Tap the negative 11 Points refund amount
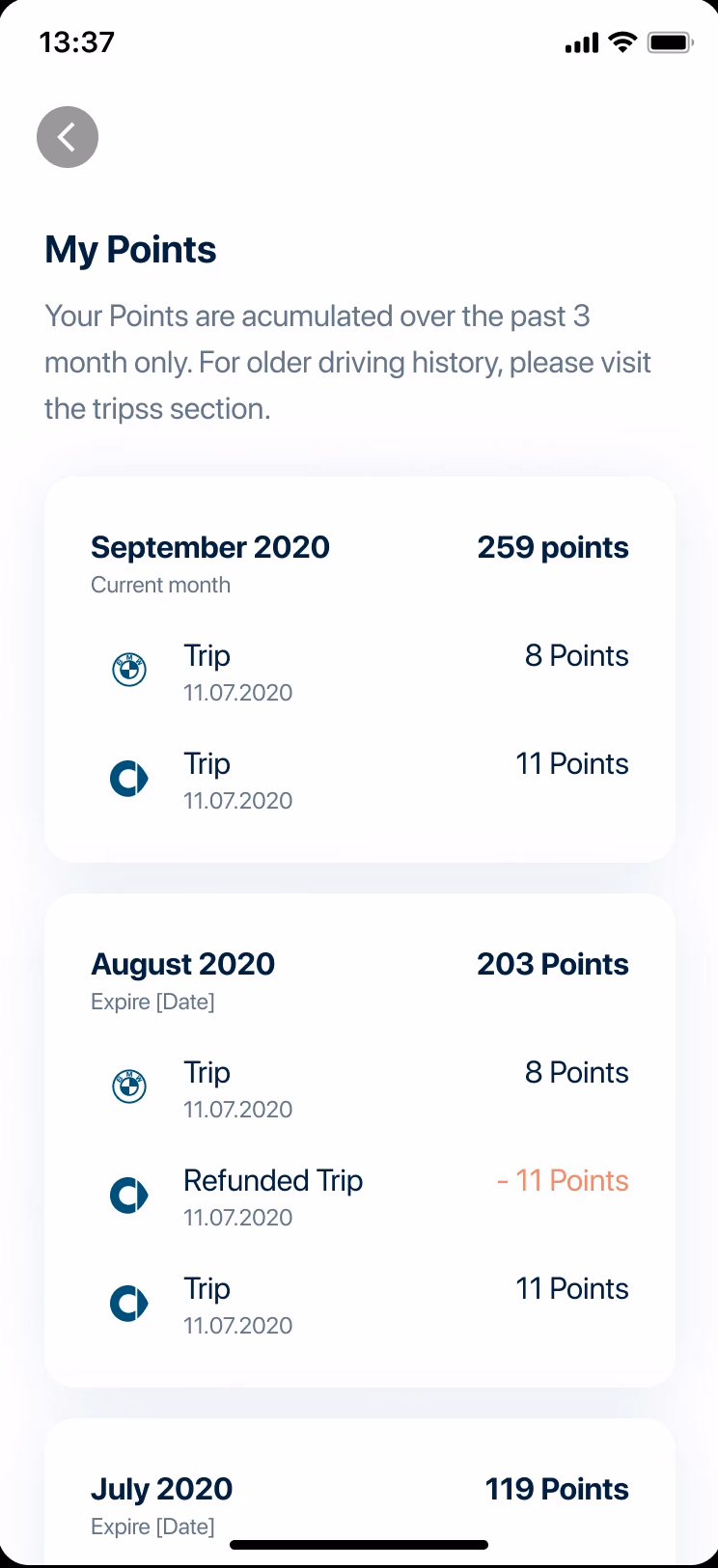 point(563,1181)
